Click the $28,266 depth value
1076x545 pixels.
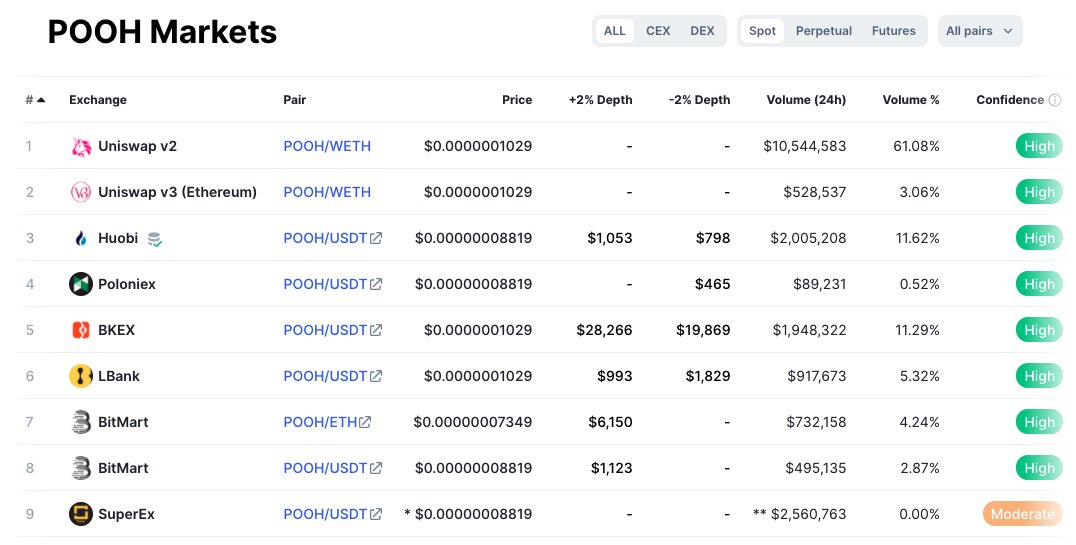[x=604, y=330]
